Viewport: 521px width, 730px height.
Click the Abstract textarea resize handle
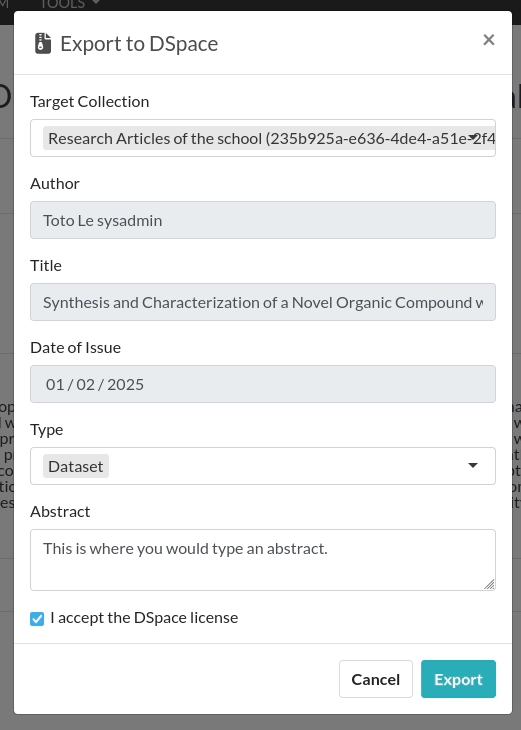pos(489,584)
